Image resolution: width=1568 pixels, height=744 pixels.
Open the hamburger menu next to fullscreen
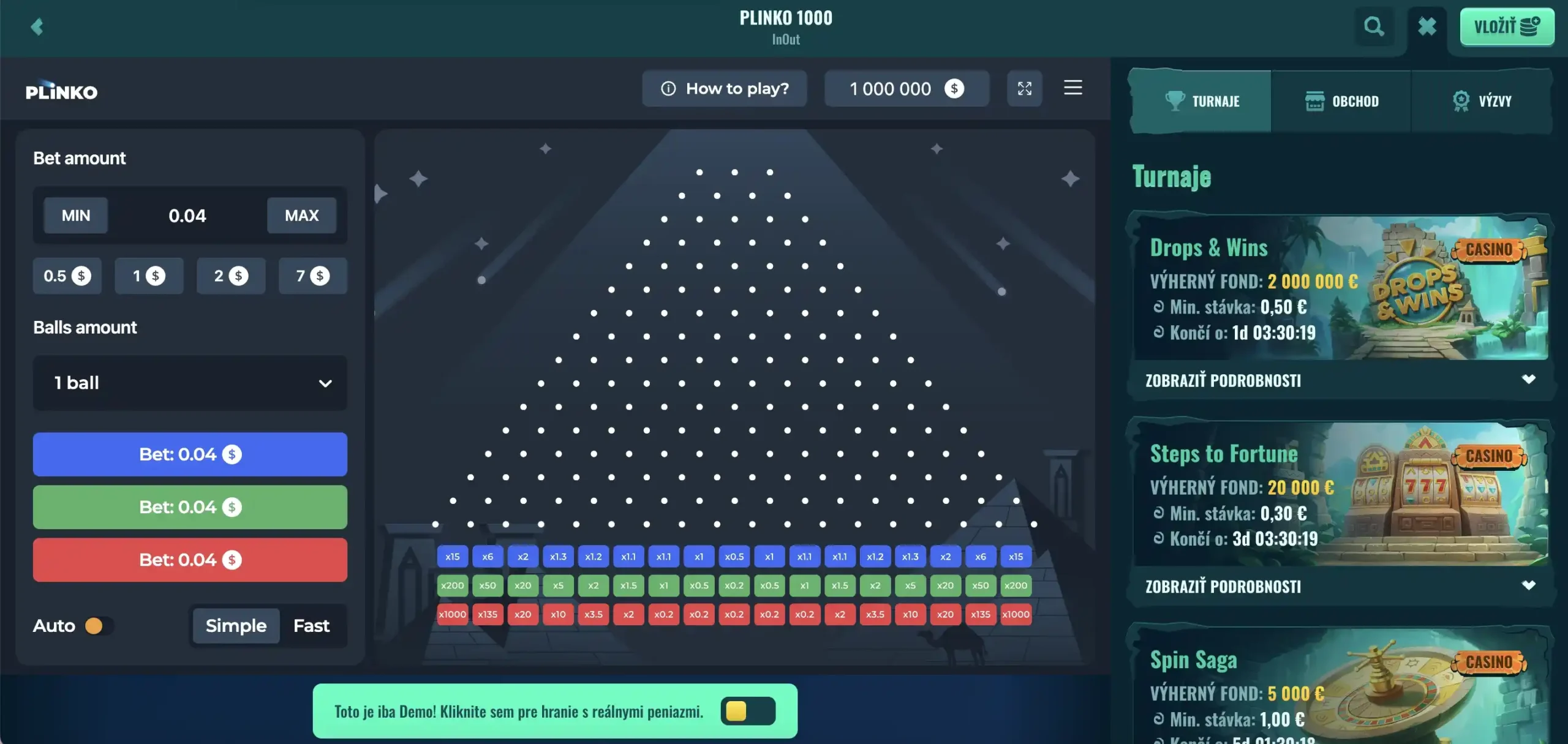coord(1072,88)
